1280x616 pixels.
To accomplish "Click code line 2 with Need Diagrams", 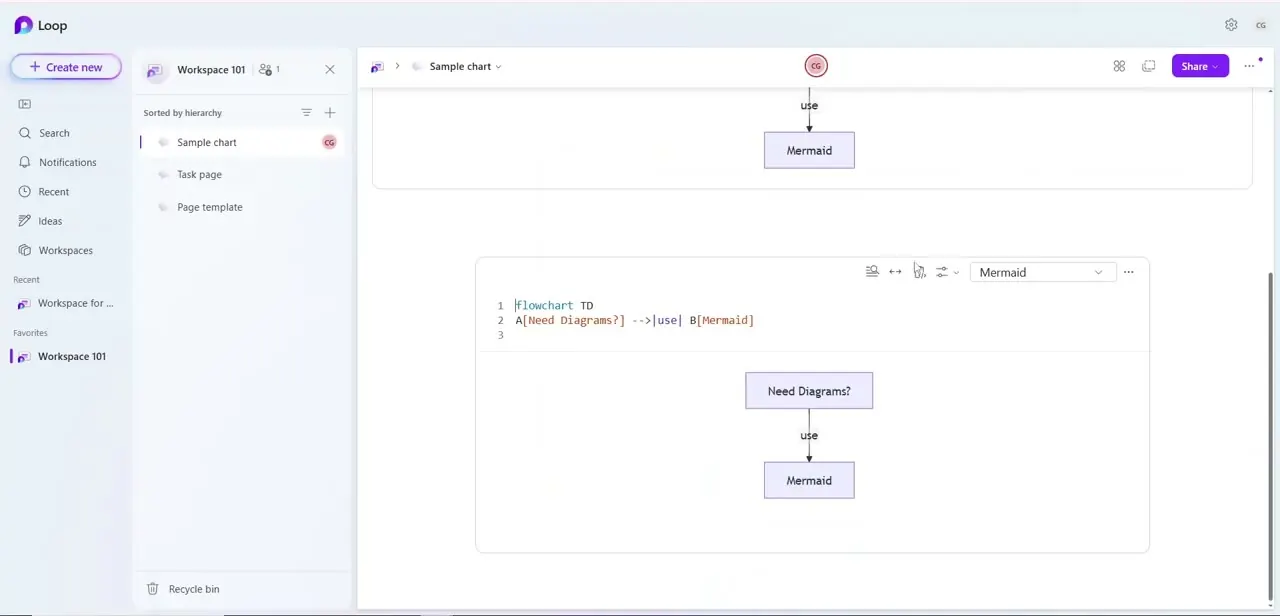I will [x=635, y=320].
